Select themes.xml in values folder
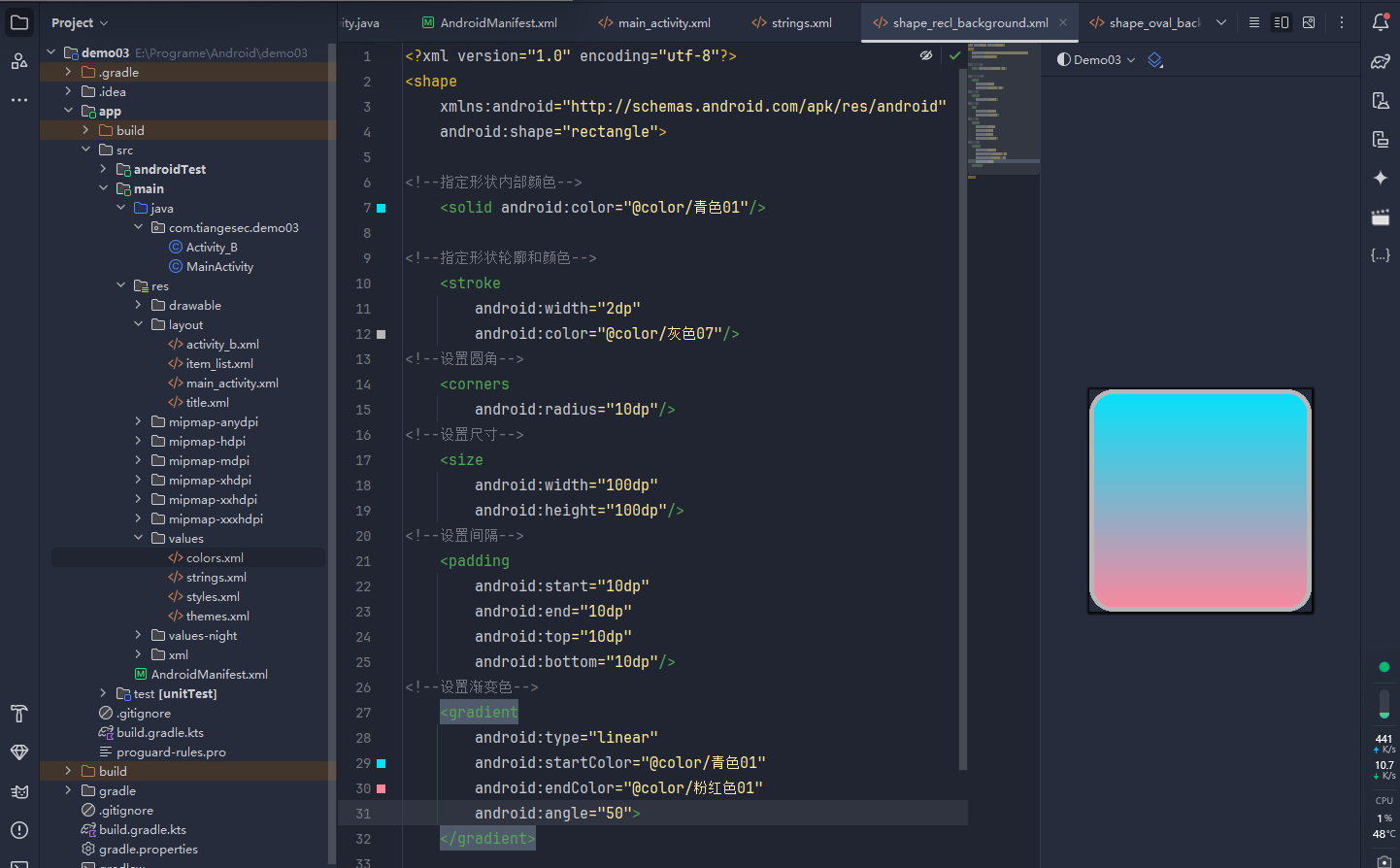This screenshot has width=1400, height=868. [209, 616]
